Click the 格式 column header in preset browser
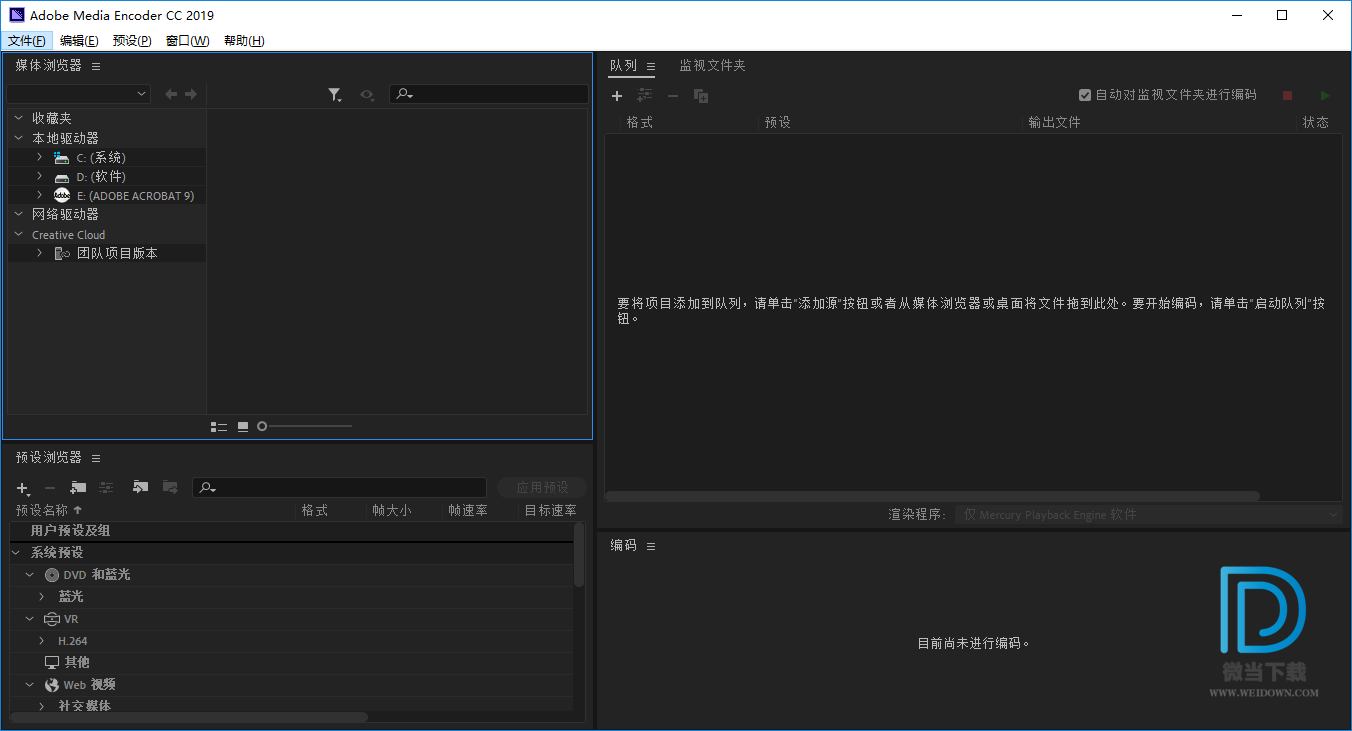This screenshot has width=1352, height=731. point(315,510)
